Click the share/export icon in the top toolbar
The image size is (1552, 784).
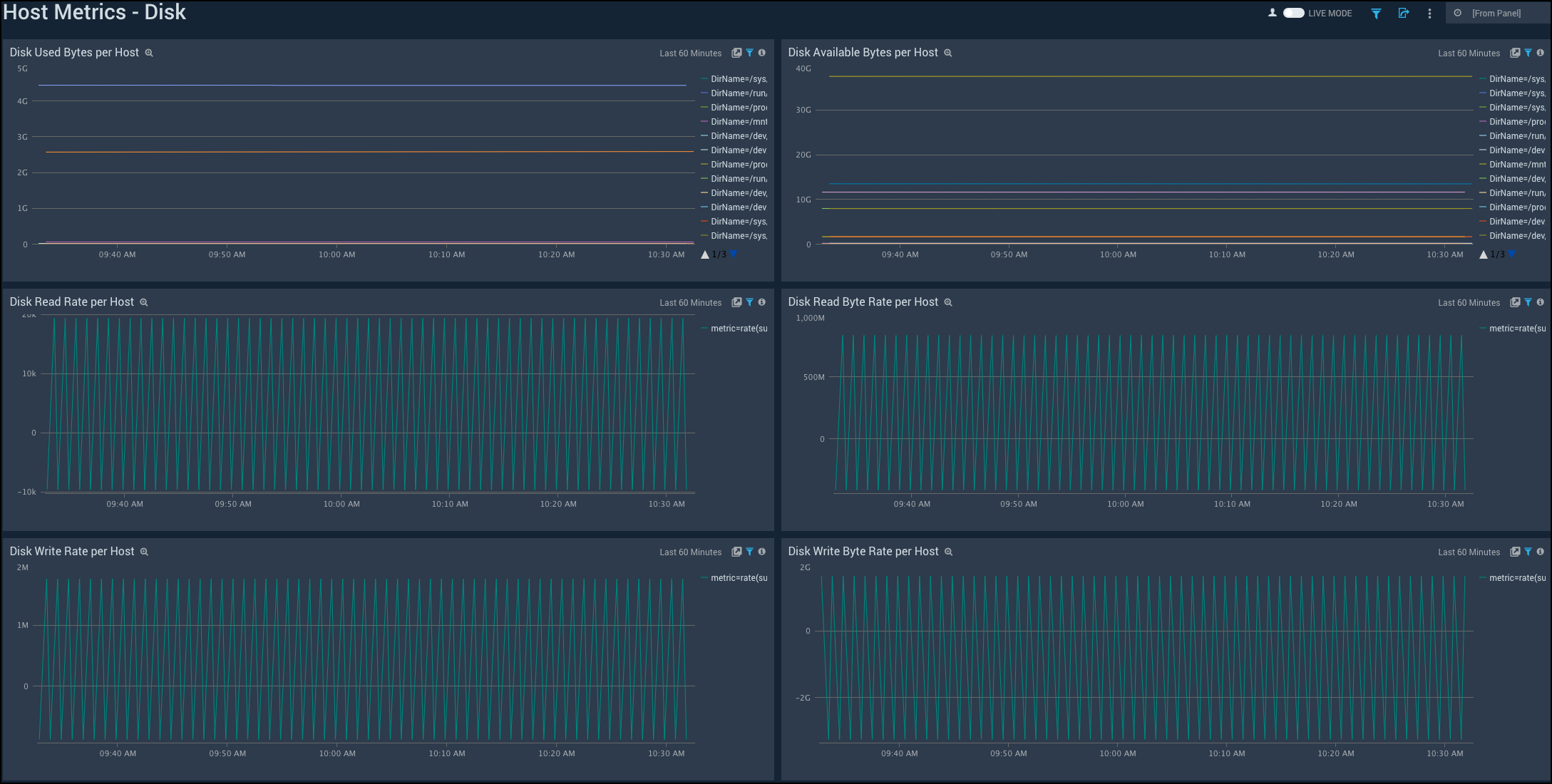1403,13
